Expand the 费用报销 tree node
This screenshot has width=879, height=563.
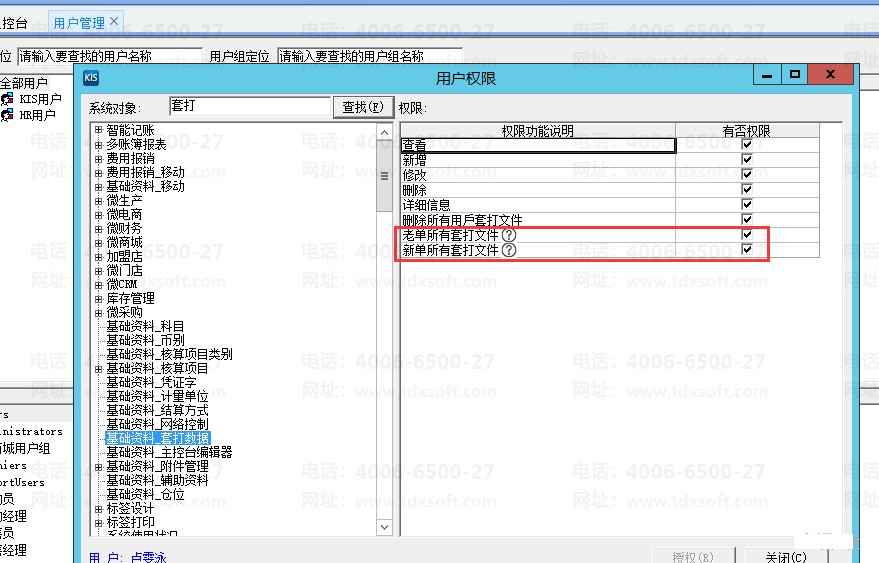pyautogui.click(x=99, y=159)
